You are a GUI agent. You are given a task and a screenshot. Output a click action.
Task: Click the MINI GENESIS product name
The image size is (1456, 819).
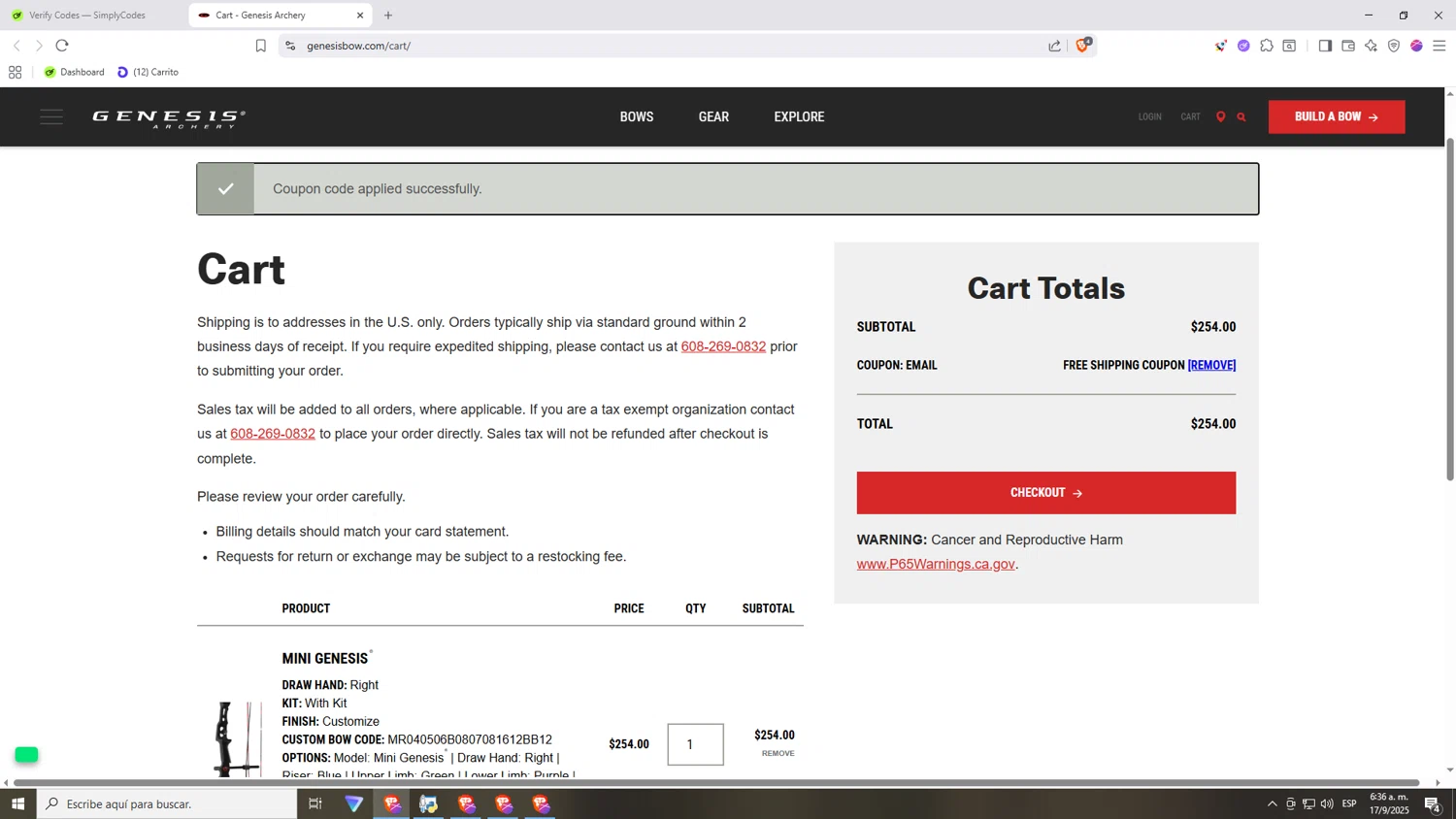click(325, 658)
